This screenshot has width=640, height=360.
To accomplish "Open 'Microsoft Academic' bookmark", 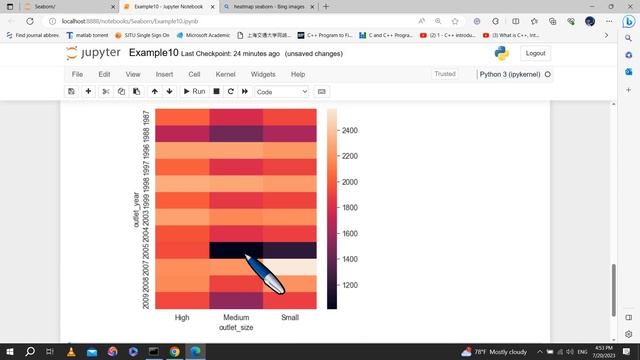I will pos(203,36).
